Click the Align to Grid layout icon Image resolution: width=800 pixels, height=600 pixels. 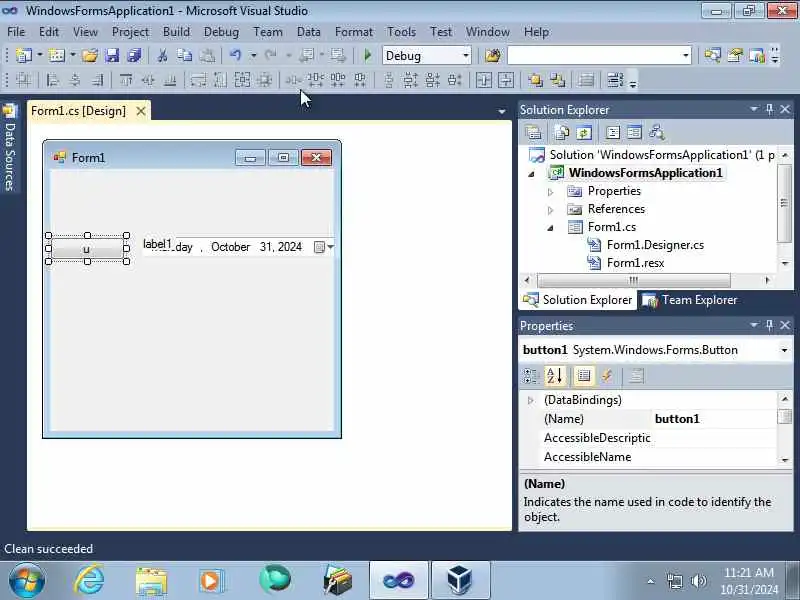pyautogui.click(x=23, y=80)
